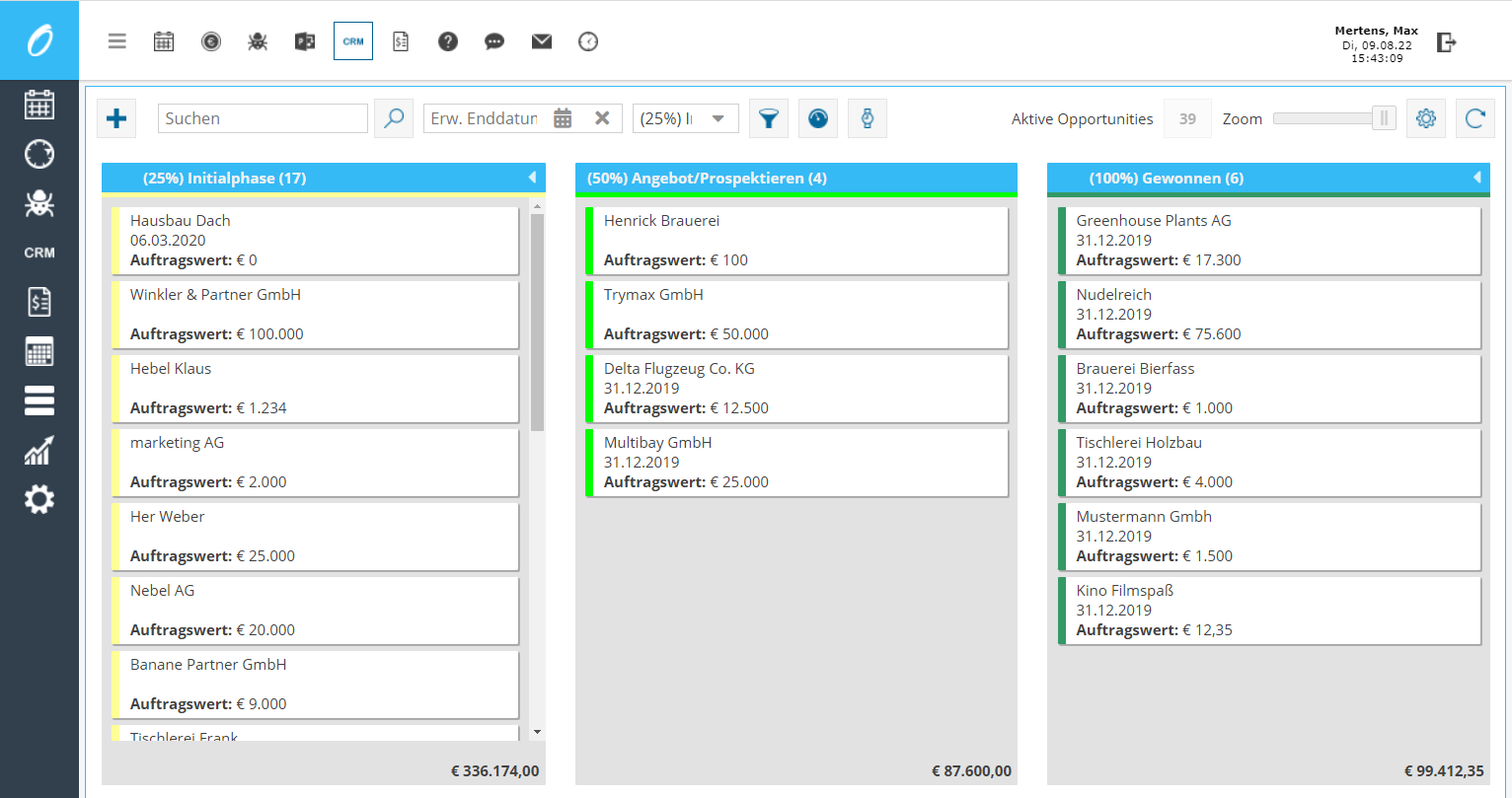Collapse the (25%) Initialphase column
Screen dimensions: 1512x798
(x=533, y=178)
